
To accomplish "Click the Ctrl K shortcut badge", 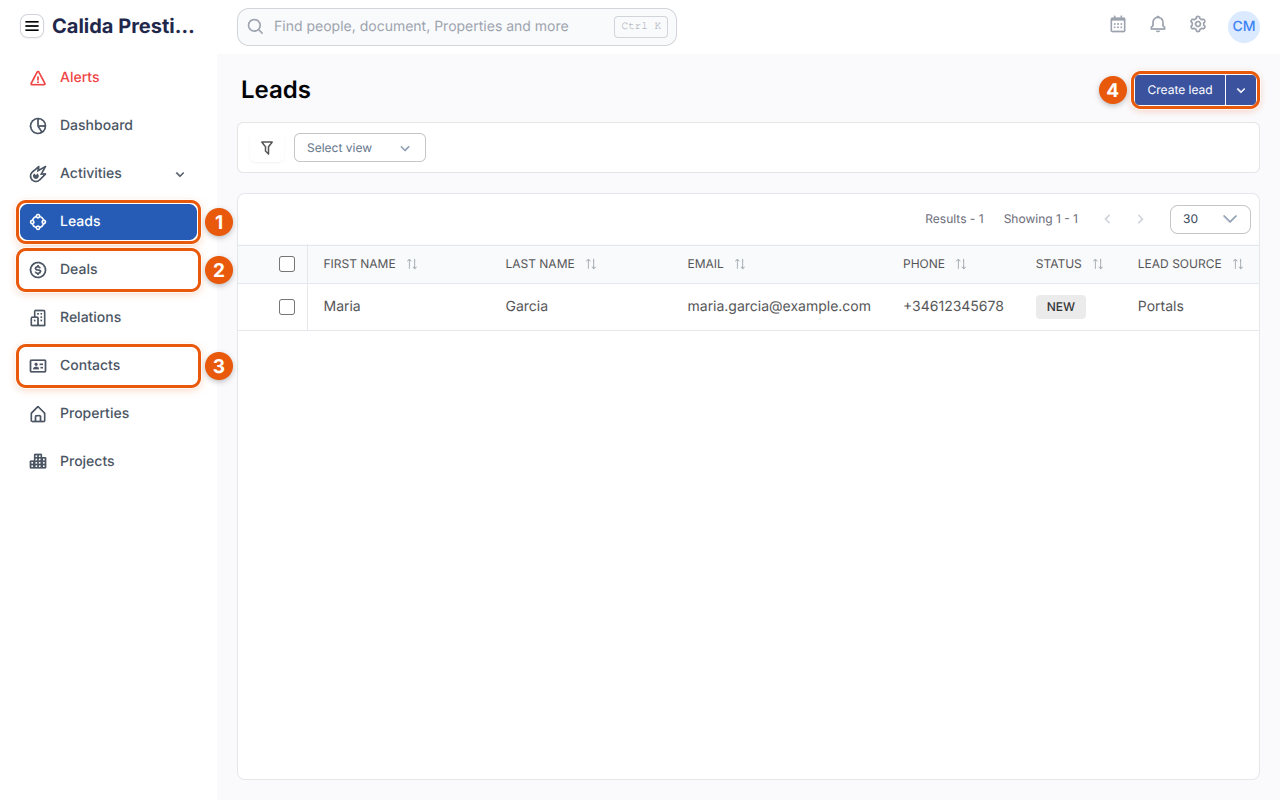I will pos(641,27).
